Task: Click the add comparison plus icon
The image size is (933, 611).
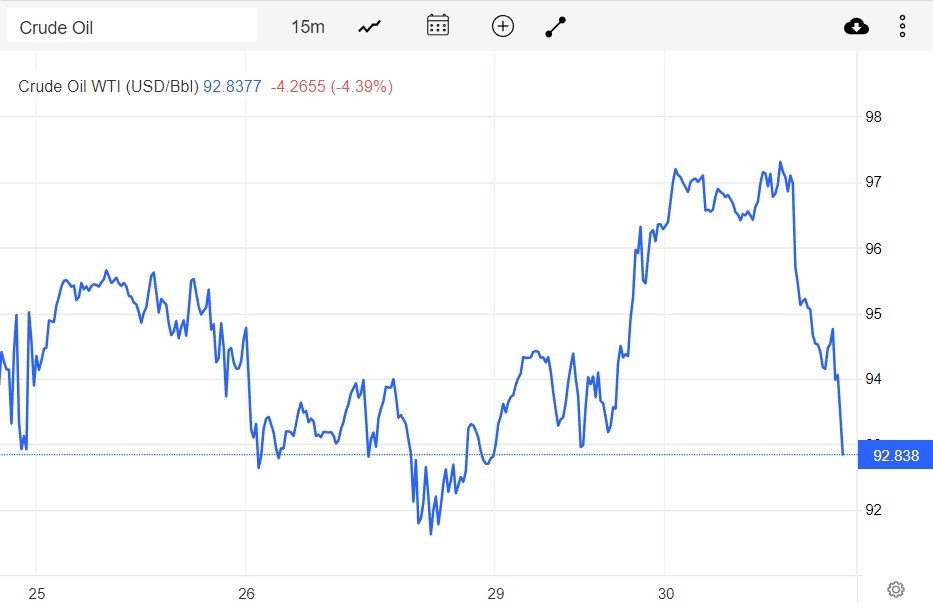Action: click(x=503, y=27)
